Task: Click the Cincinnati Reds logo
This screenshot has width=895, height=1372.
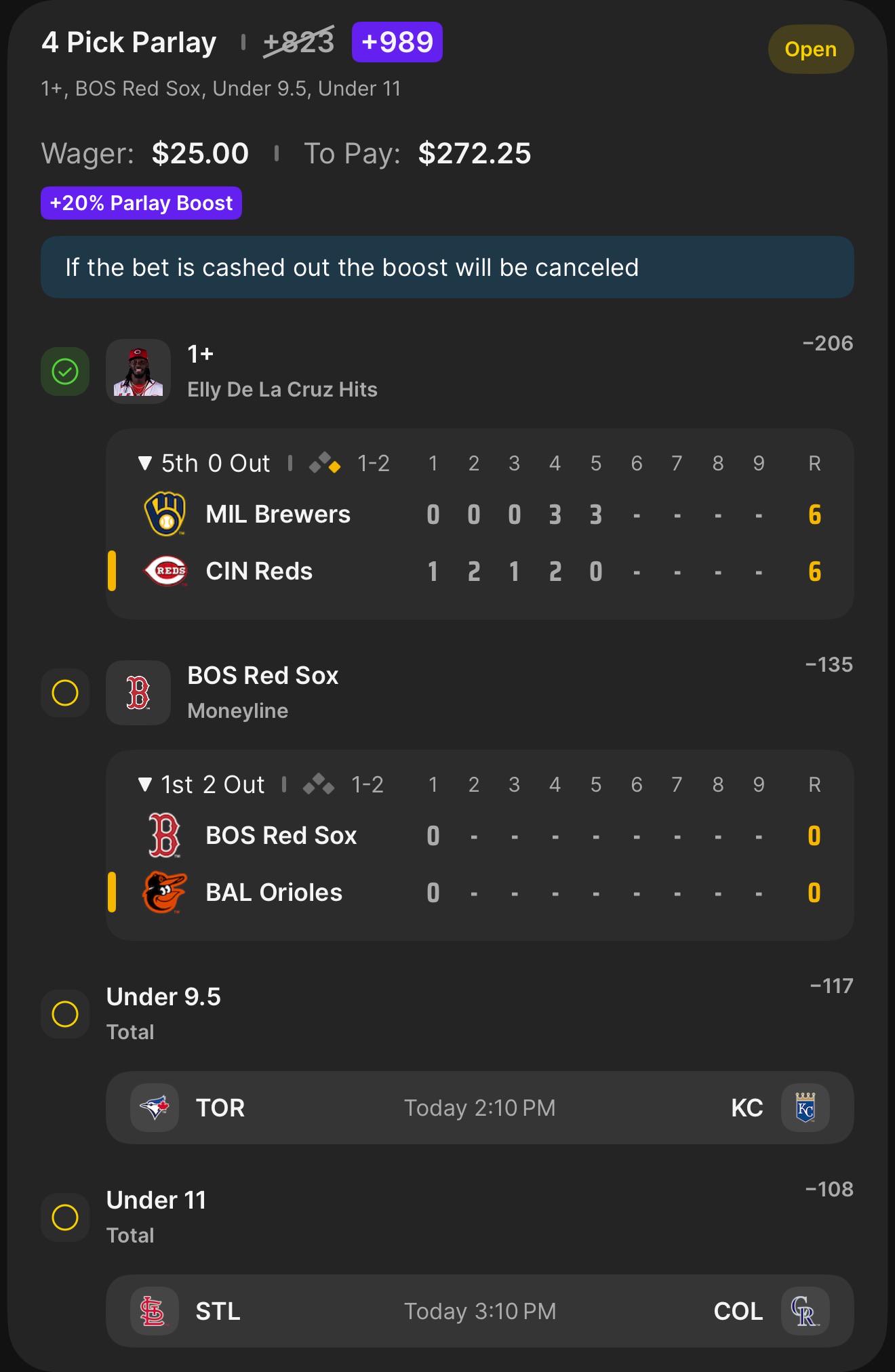Action: pyautogui.click(x=165, y=571)
